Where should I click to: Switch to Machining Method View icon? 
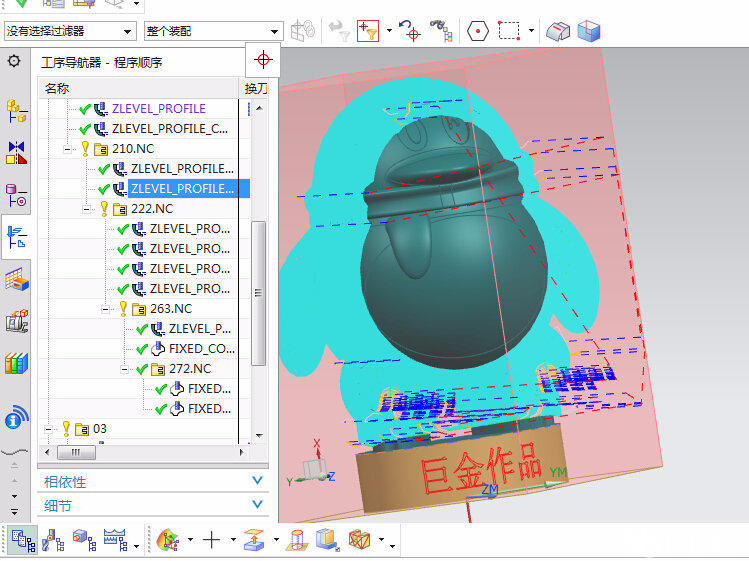tap(116, 540)
